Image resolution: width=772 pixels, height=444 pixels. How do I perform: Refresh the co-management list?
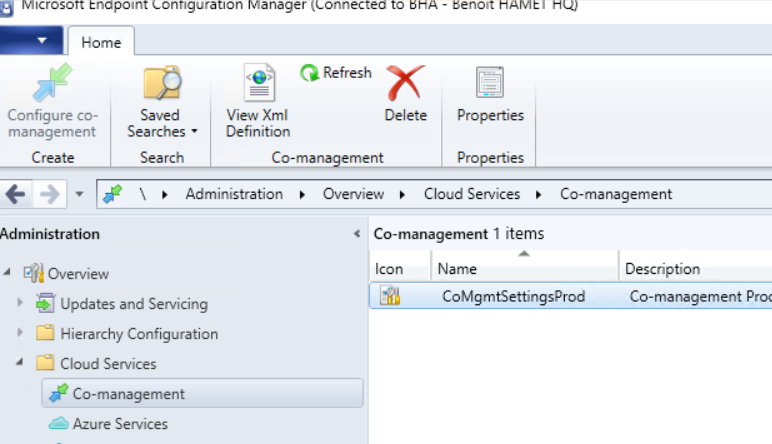[x=336, y=73]
